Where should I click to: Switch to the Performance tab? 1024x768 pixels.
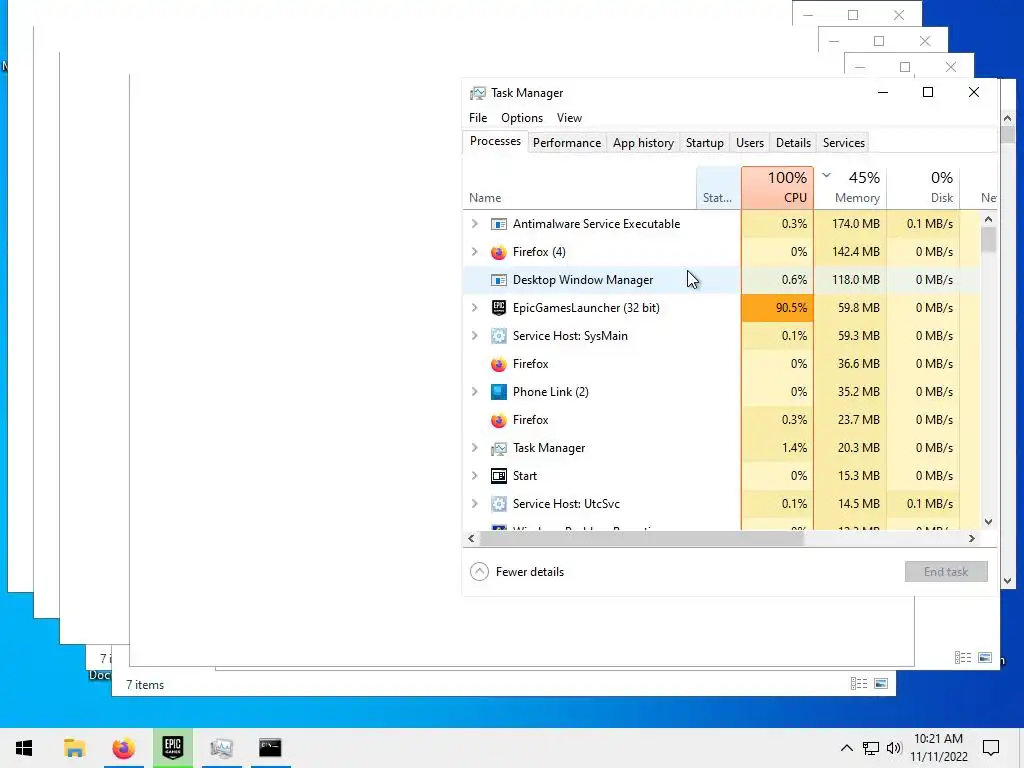(567, 143)
